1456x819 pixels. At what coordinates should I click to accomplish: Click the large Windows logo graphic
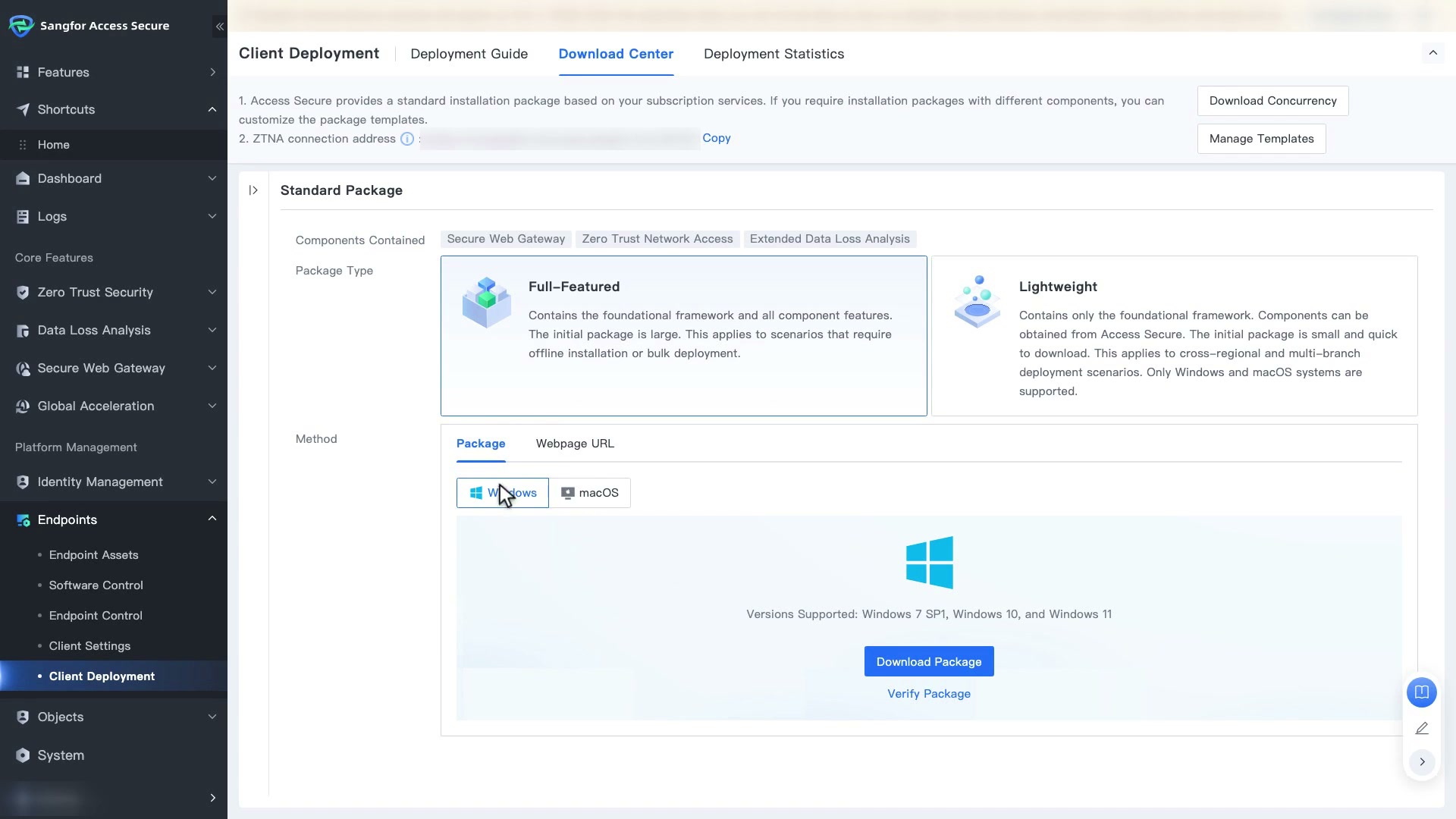[x=929, y=563]
